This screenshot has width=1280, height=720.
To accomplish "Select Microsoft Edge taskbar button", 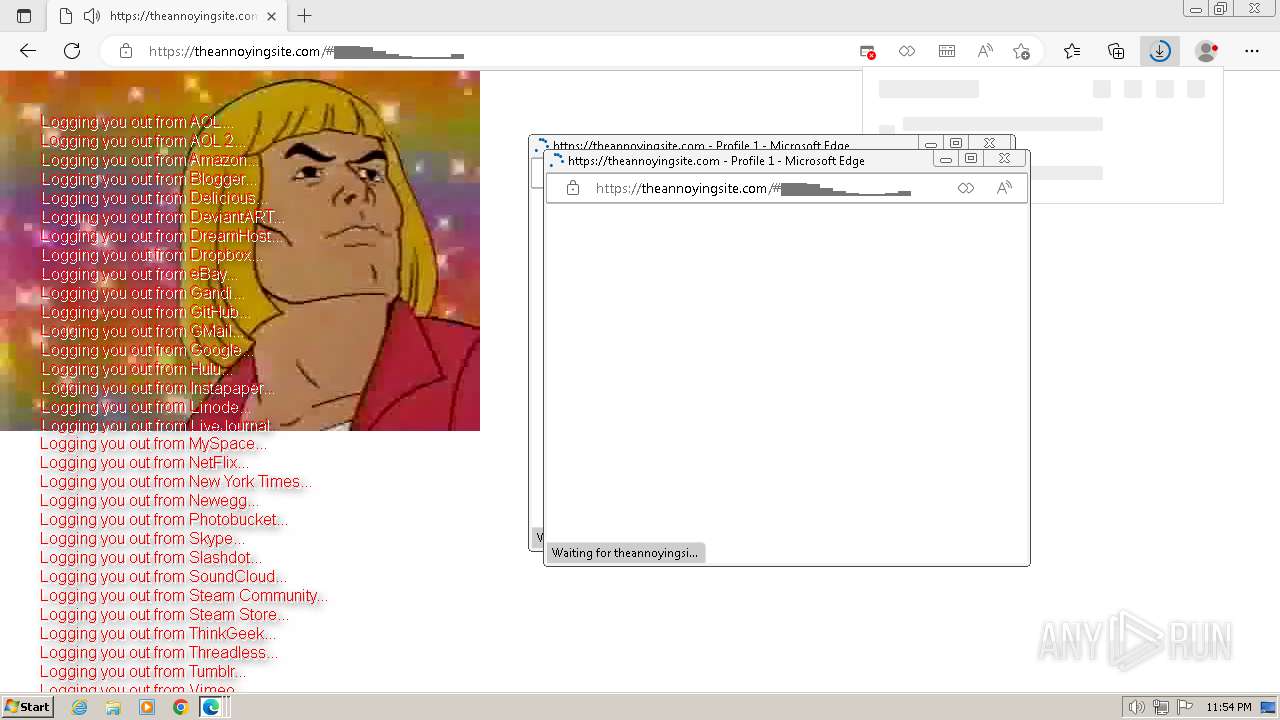I will tap(213, 707).
